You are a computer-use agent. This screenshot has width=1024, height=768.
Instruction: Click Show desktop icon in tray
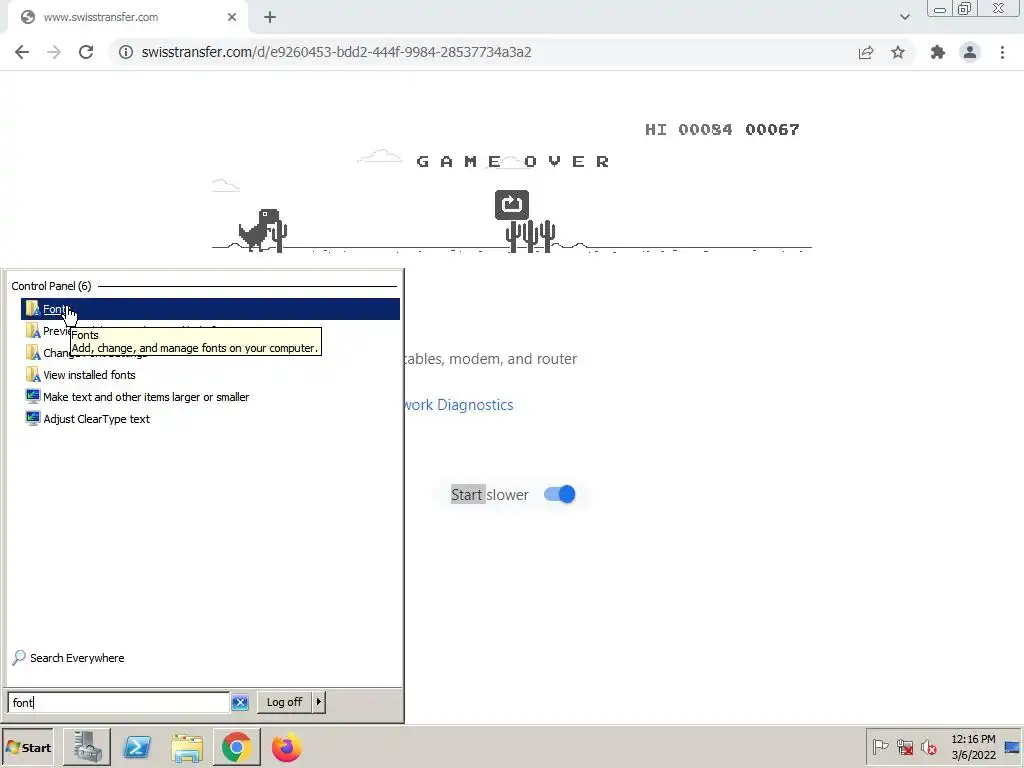click(x=1012, y=747)
